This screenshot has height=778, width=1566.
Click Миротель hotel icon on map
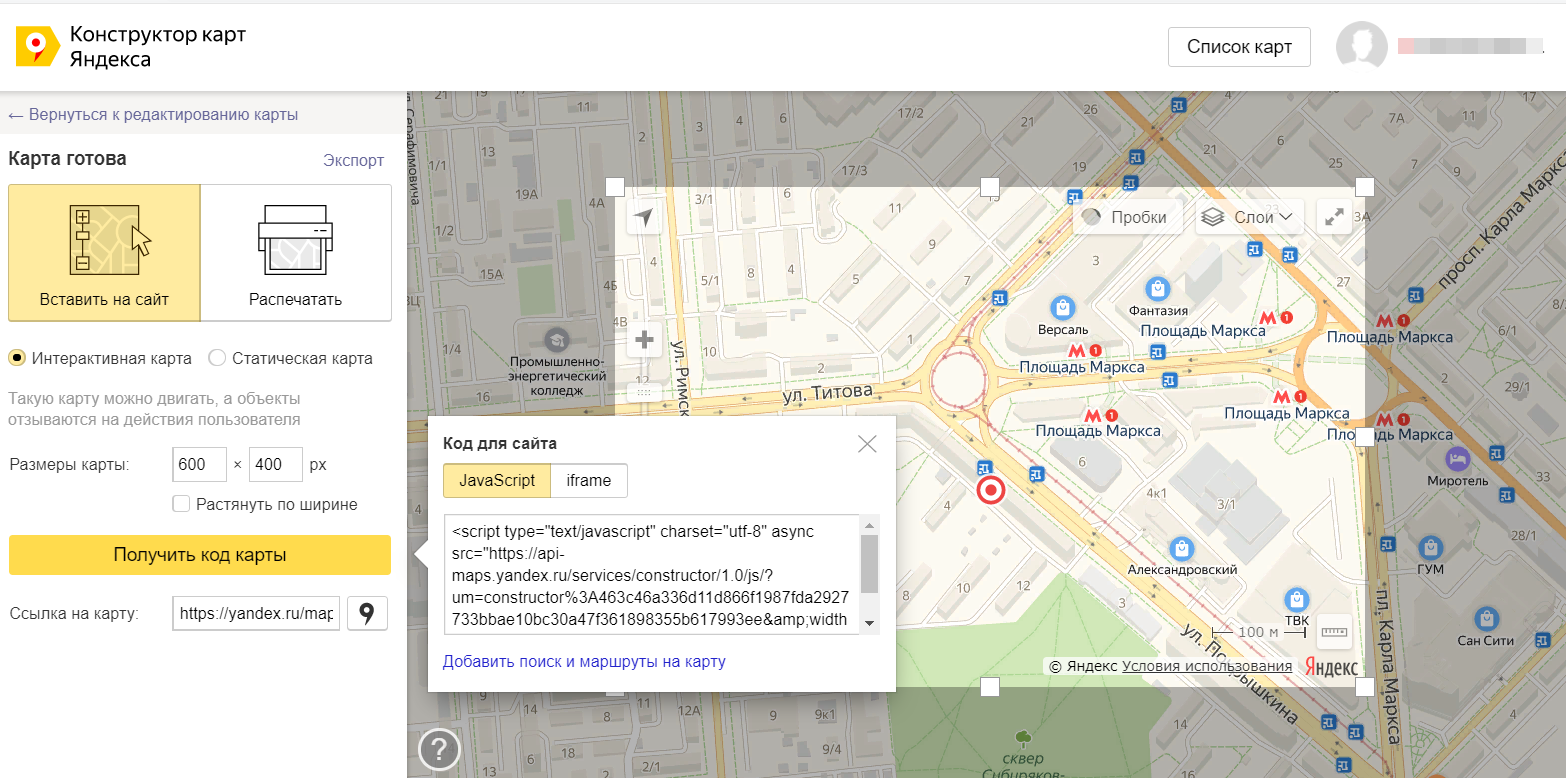click(x=1457, y=459)
